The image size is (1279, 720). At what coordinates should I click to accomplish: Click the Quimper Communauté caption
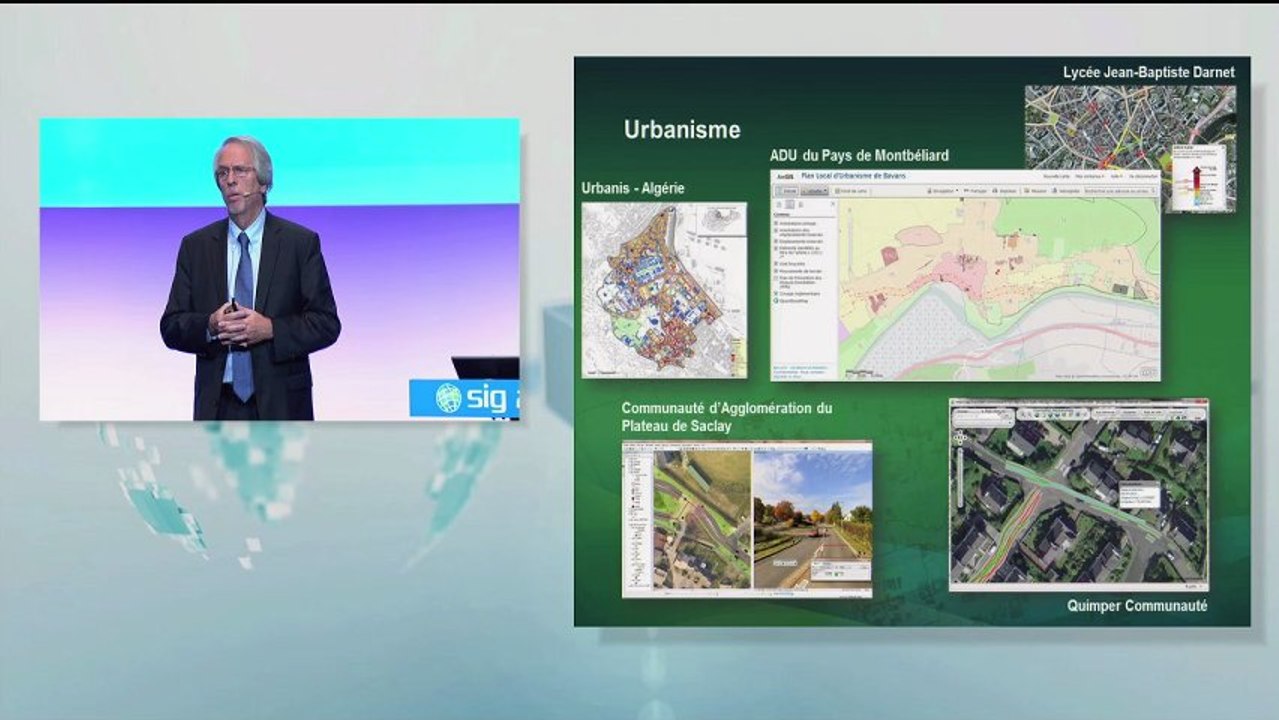coord(1137,606)
